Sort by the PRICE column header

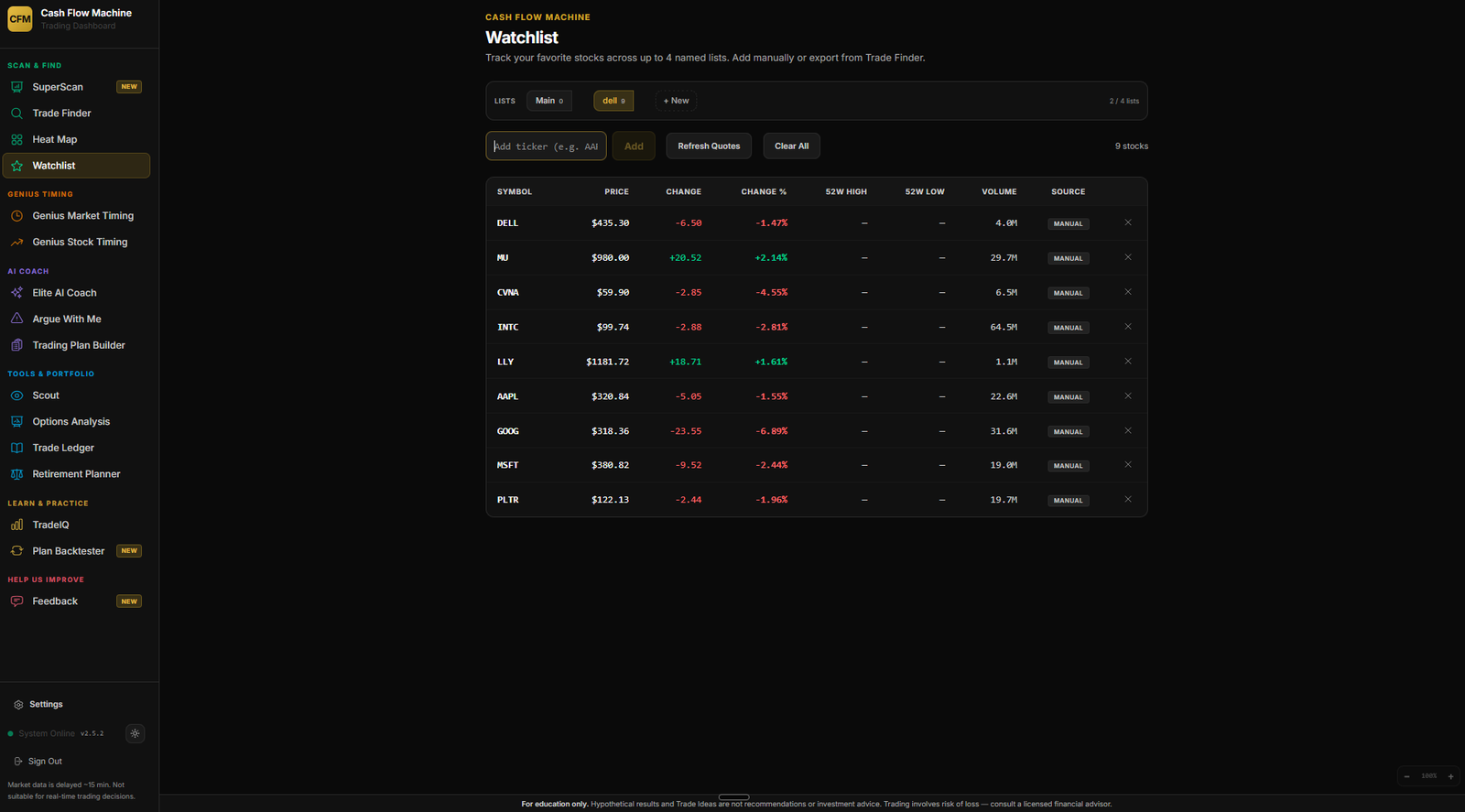[x=616, y=192]
